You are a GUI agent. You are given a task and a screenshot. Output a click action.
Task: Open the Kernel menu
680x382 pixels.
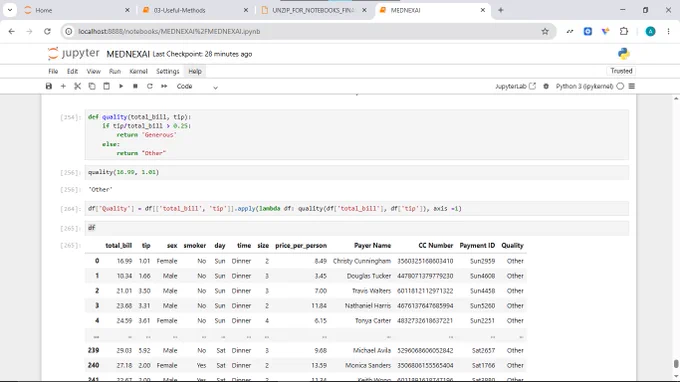click(138, 72)
